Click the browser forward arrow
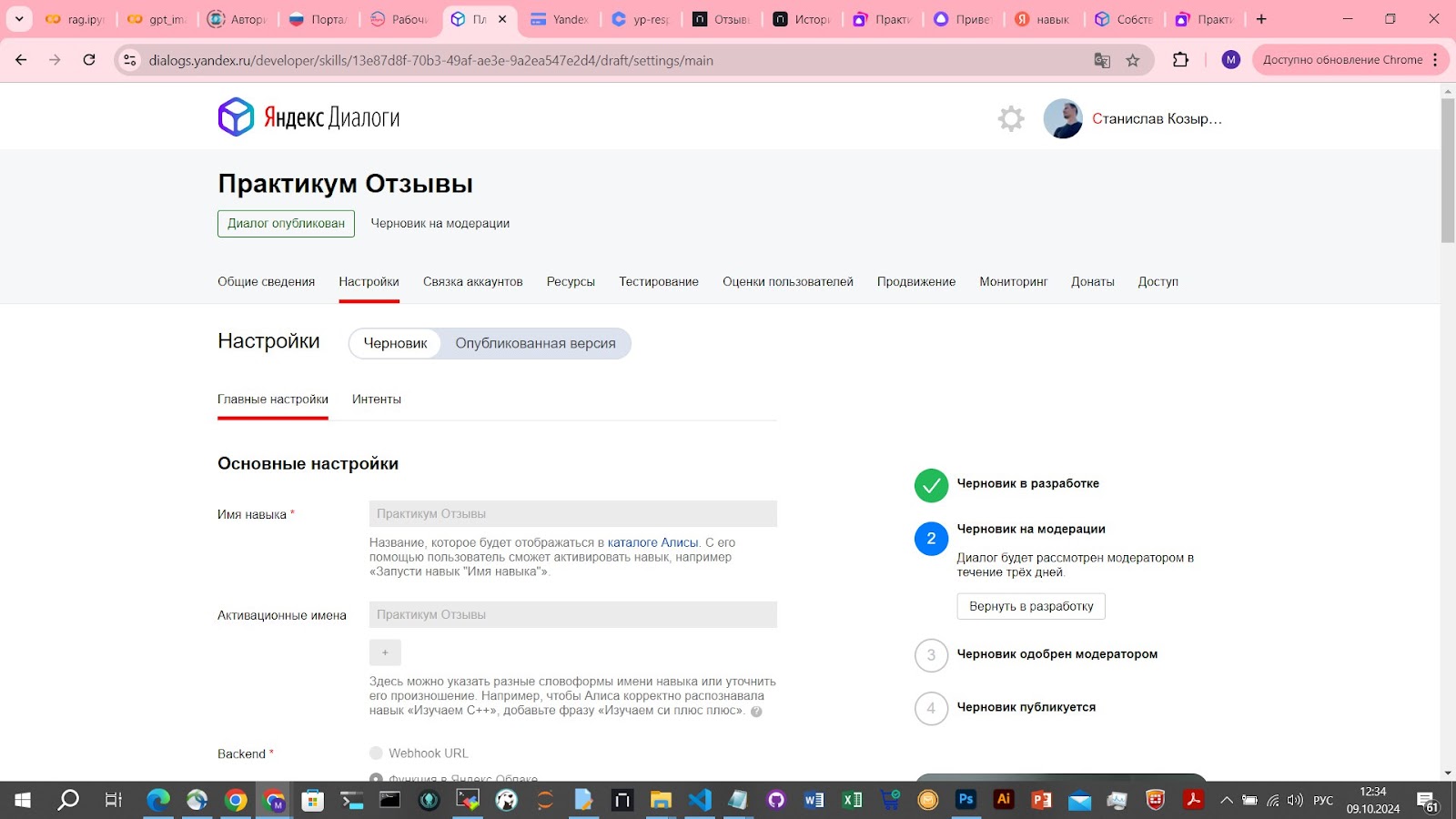The height and width of the screenshot is (819, 1456). point(55,60)
